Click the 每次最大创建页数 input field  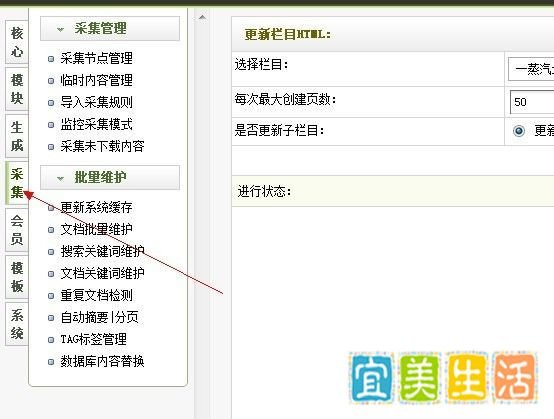pyautogui.click(x=532, y=102)
